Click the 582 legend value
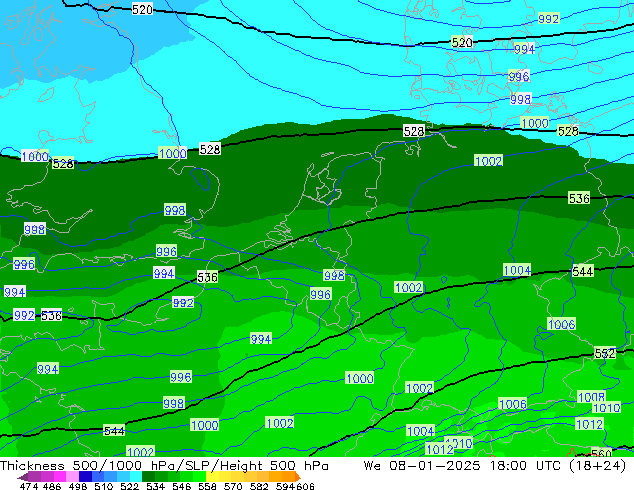Image resolution: width=634 pixels, height=490 pixels. point(259,486)
